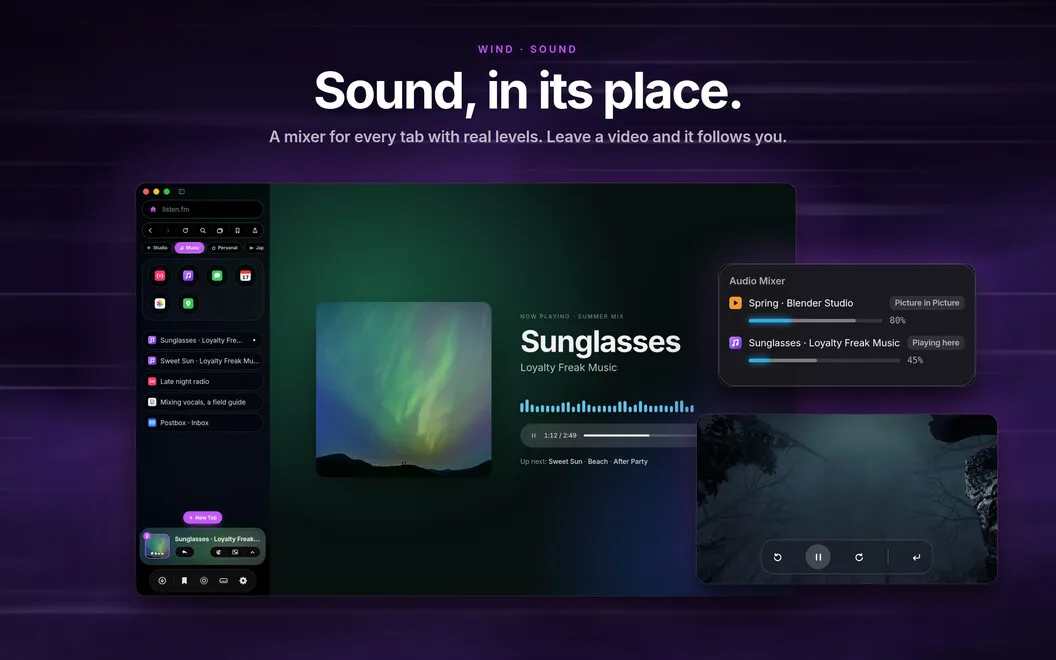Click the Playing here badge
Viewport: 1056px width, 660px height.
point(935,343)
